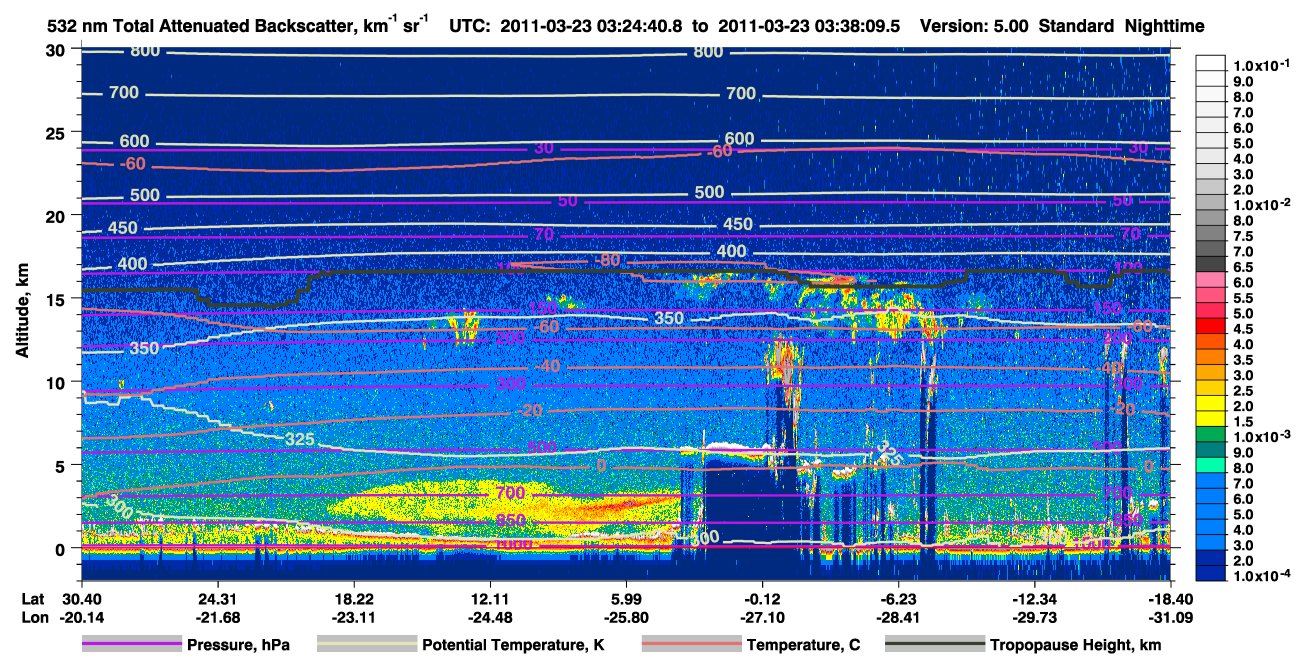
Task: Click longitude value '-21.68'
Action: 216,618
